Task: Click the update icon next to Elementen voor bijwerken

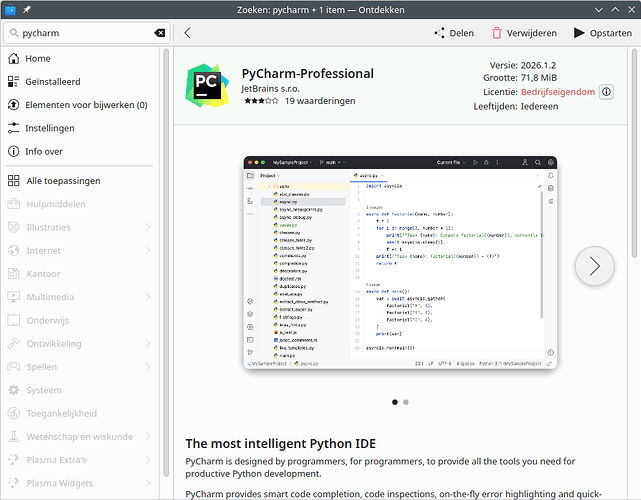Action: point(13,105)
